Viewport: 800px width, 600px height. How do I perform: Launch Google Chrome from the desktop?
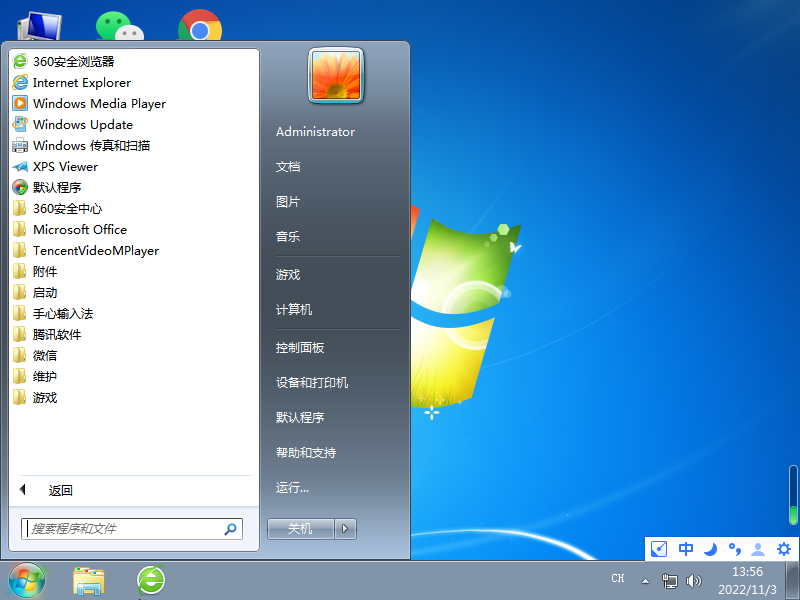[x=199, y=20]
